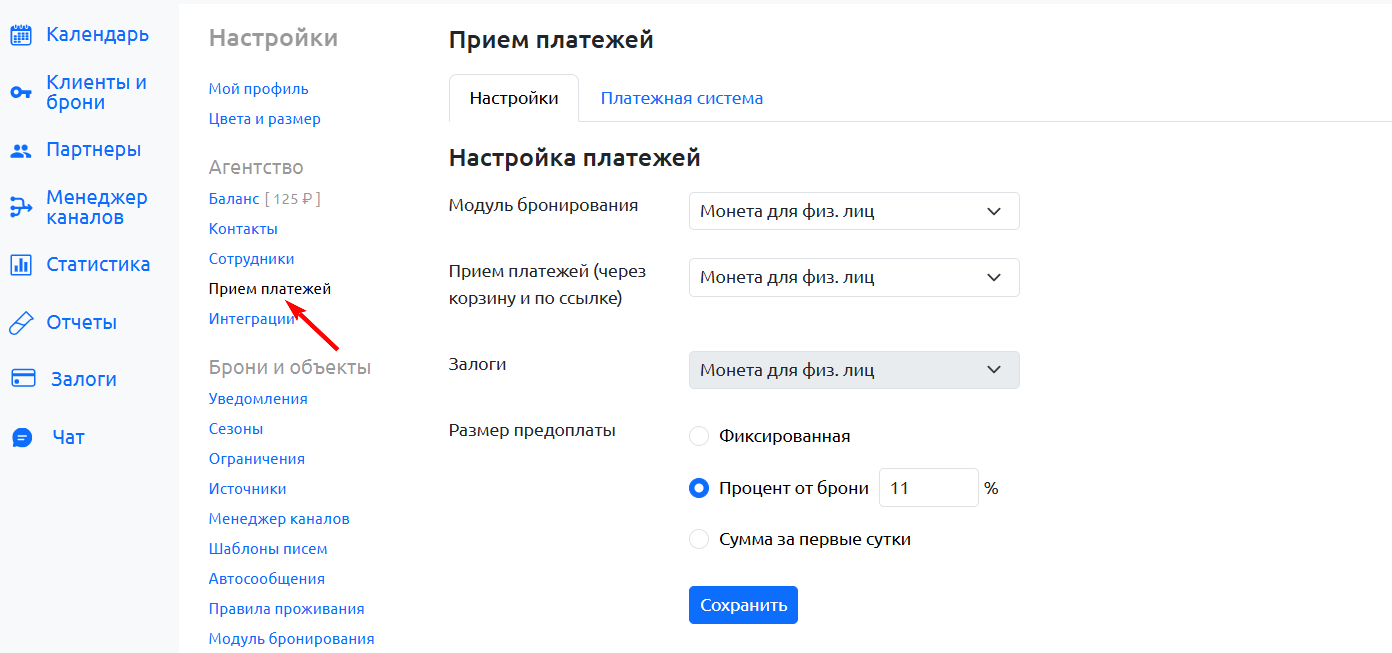
Task: Click the key icon for Клиенты и брони
Action: click(21, 93)
